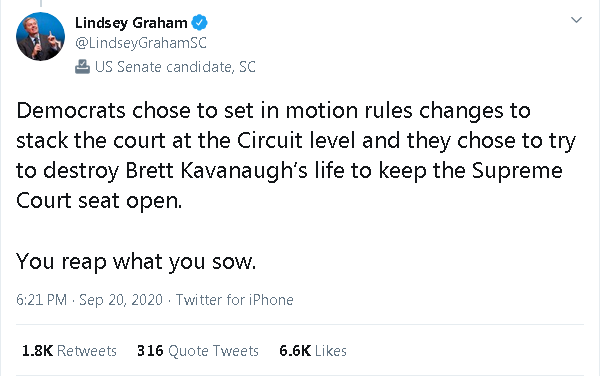
Task: Click the tweet's first line starting 'Democrats chose'
Action: tap(273, 111)
